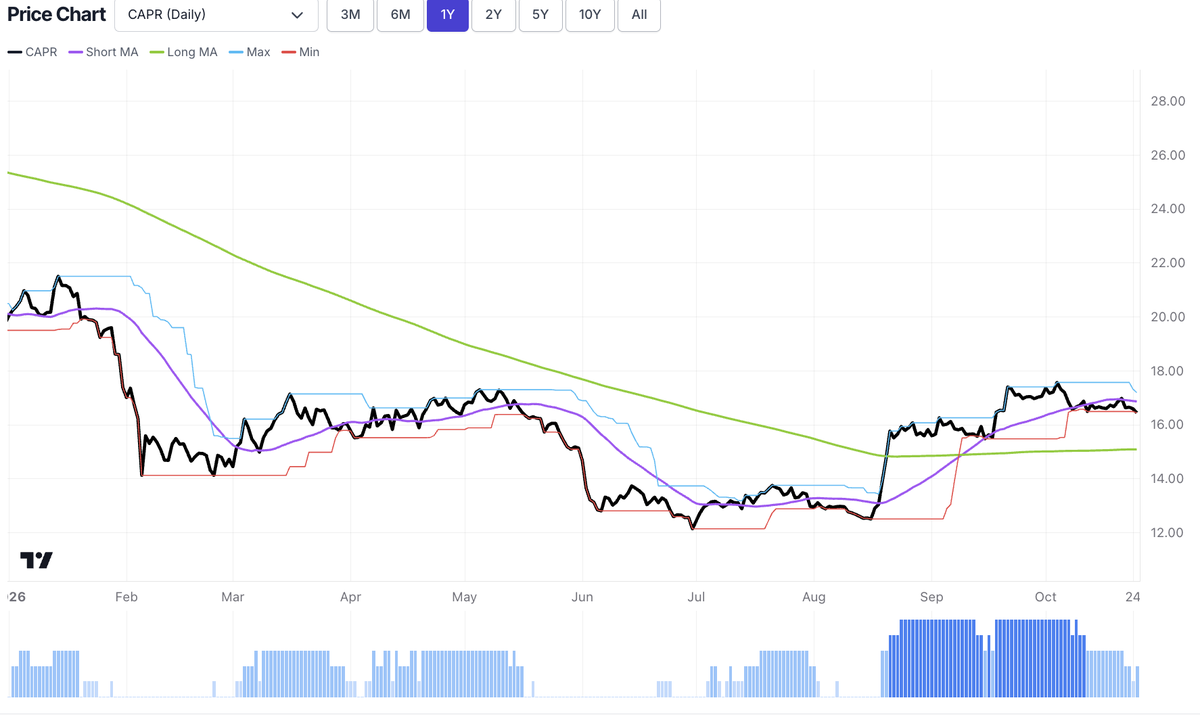1200x717 pixels.
Task: Click the 20.00 price axis label
Action: [x=1168, y=317]
